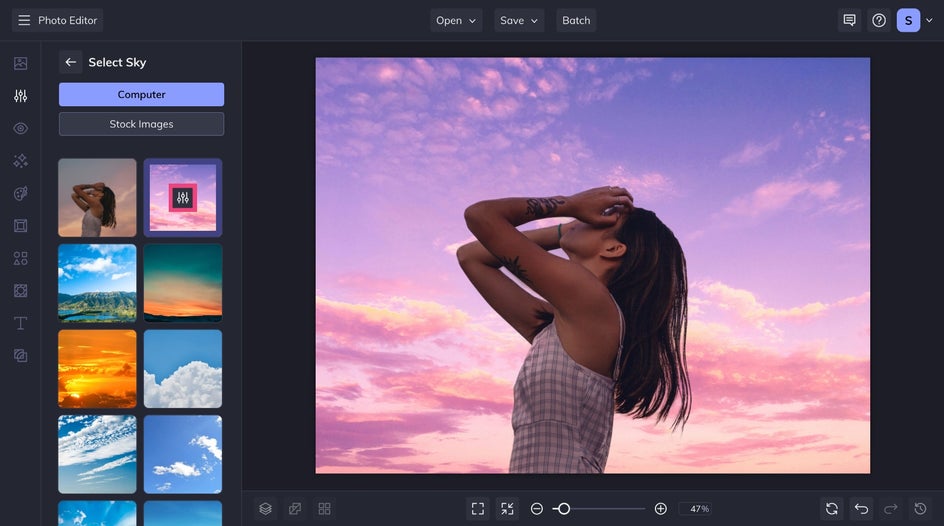Click the fit to screen icon

(x=478, y=509)
